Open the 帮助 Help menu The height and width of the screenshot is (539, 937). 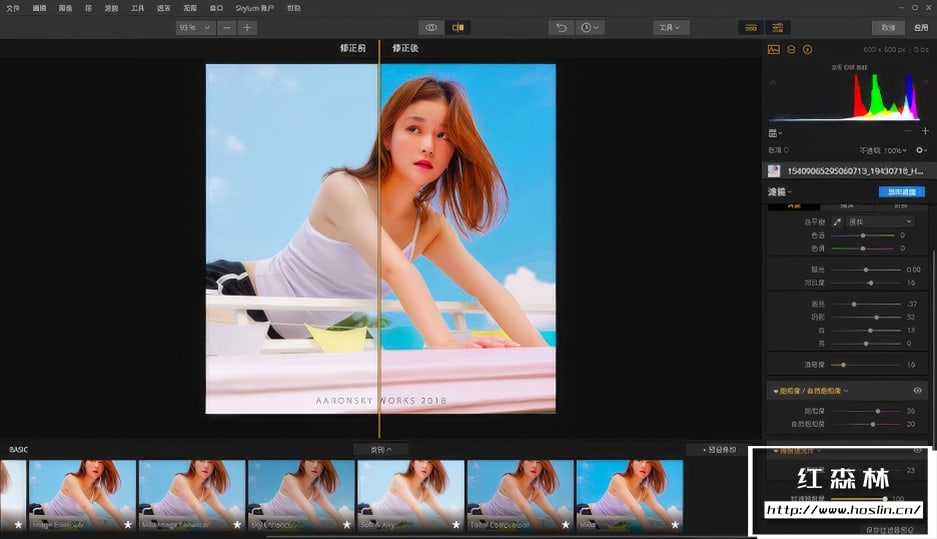[293, 8]
